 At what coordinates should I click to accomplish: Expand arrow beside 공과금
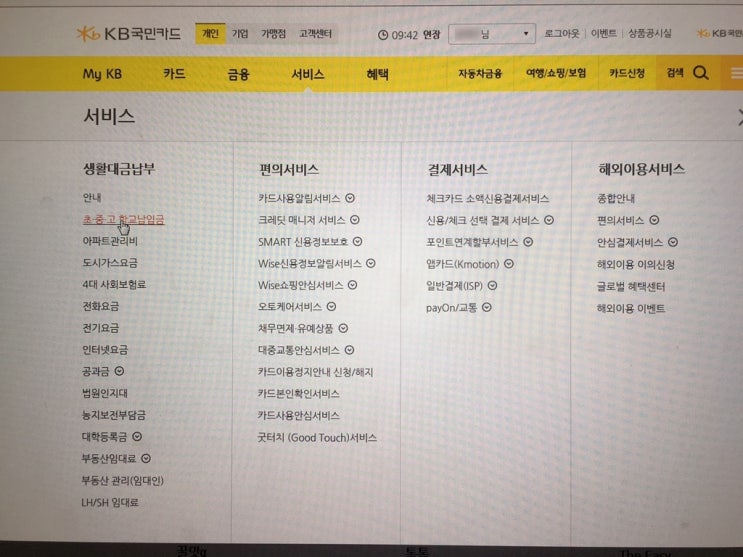[x=119, y=371]
